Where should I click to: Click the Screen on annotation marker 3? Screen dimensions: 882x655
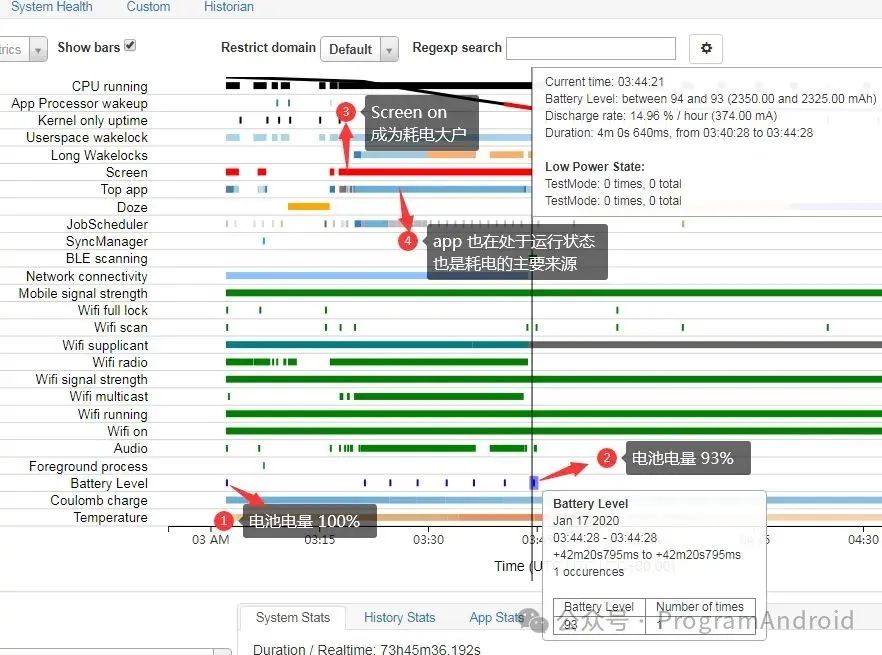coord(345,112)
